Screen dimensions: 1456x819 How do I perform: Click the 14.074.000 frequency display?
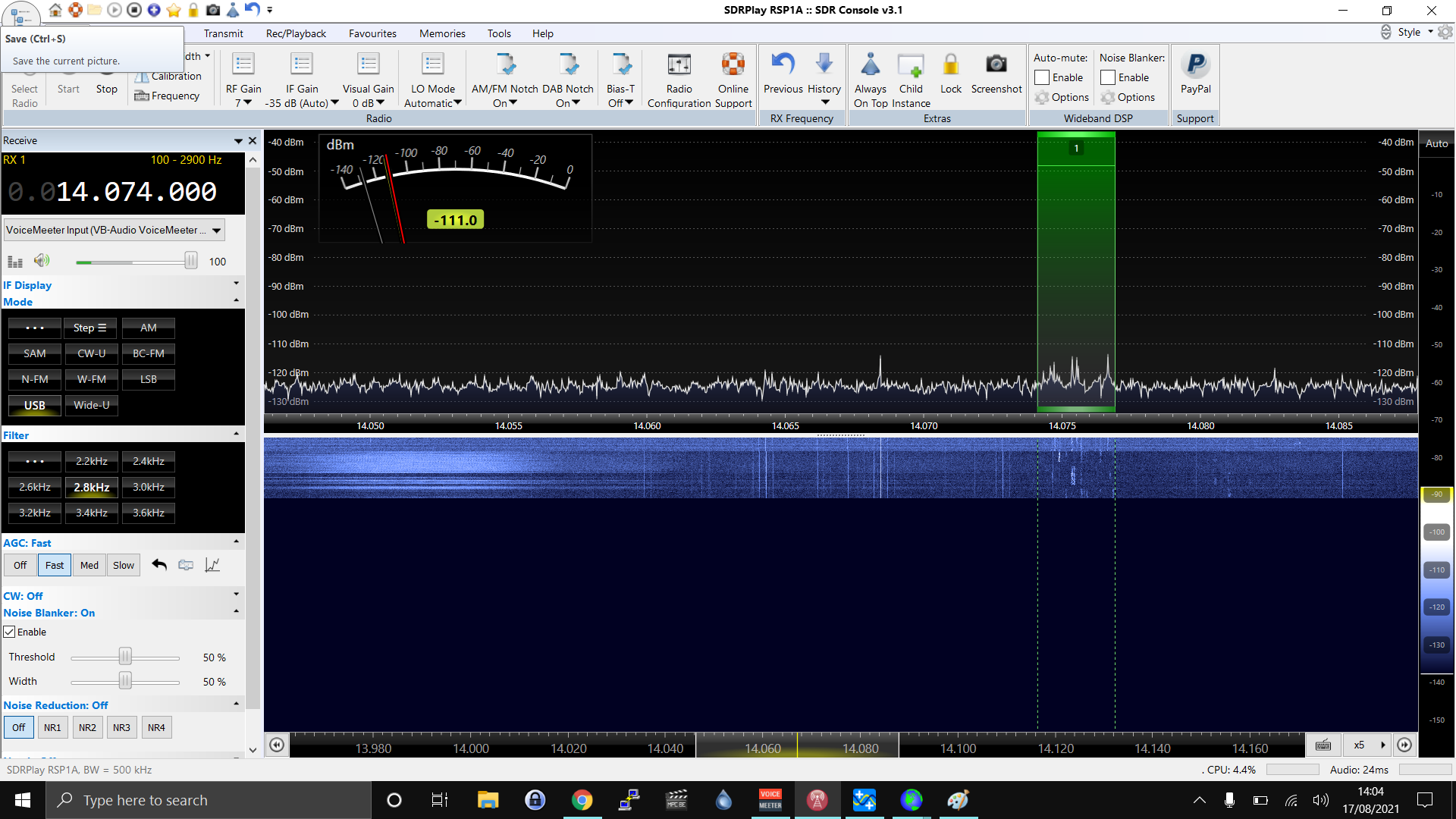(136, 192)
